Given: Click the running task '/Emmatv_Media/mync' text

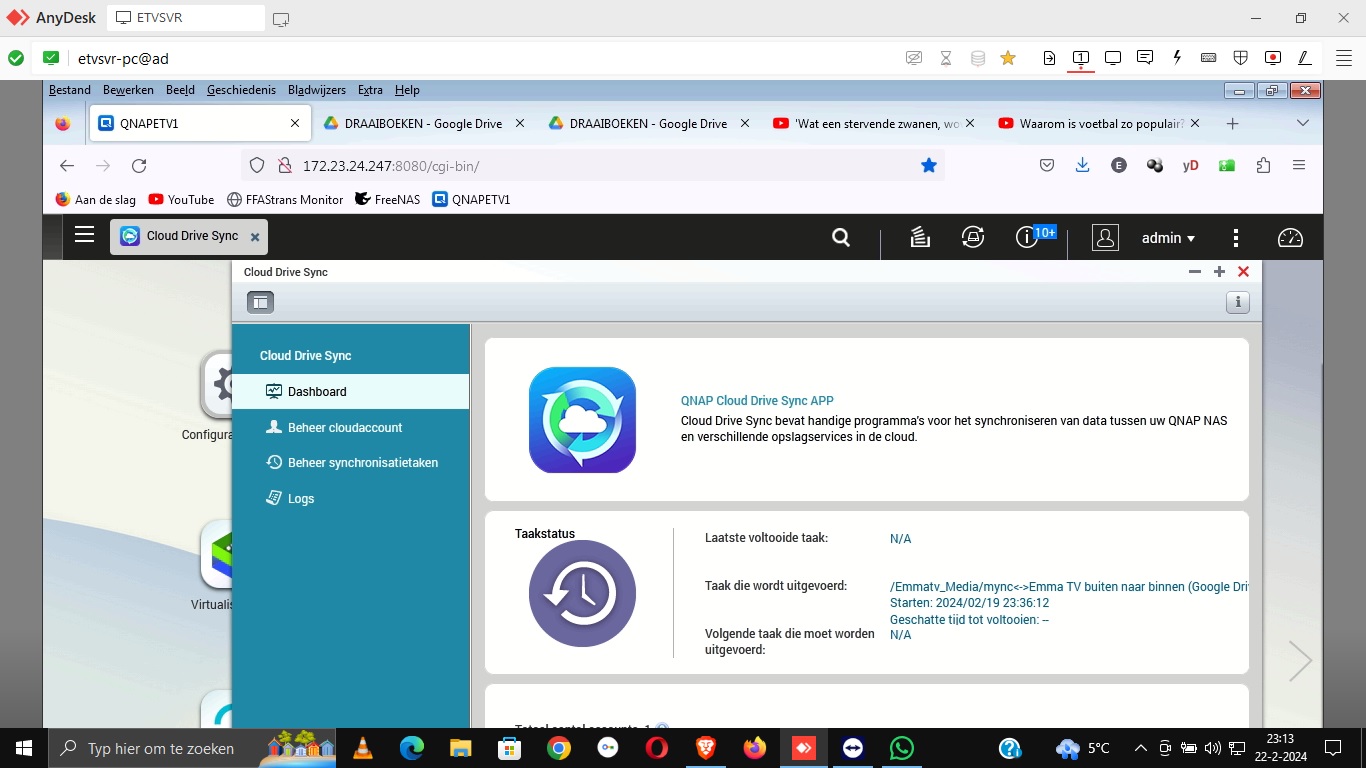Looking at the screenshot, I should pos(1069,587).
